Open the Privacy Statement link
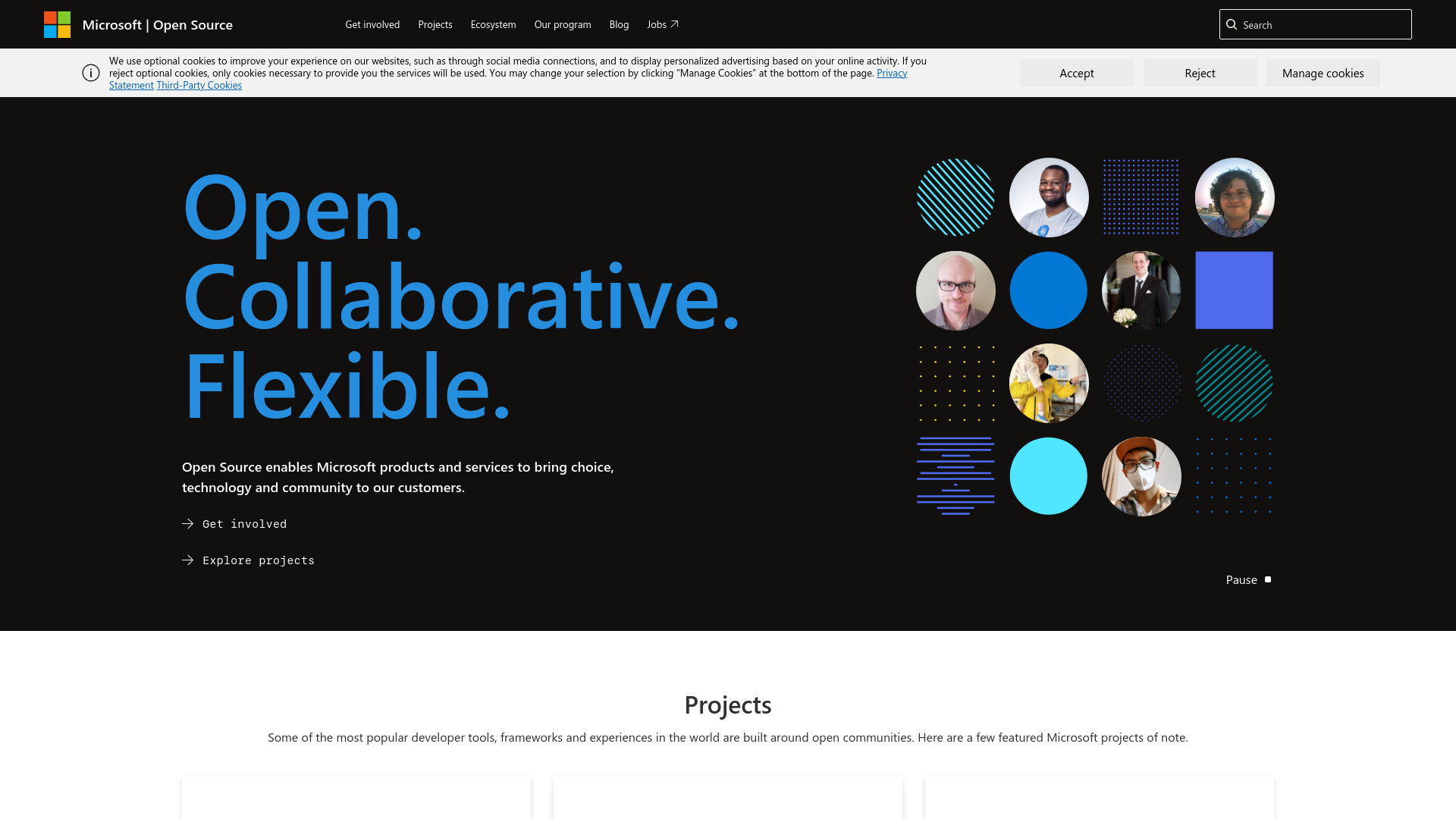1456x819 pixels. pyautogui.click(x=892, y=73)
